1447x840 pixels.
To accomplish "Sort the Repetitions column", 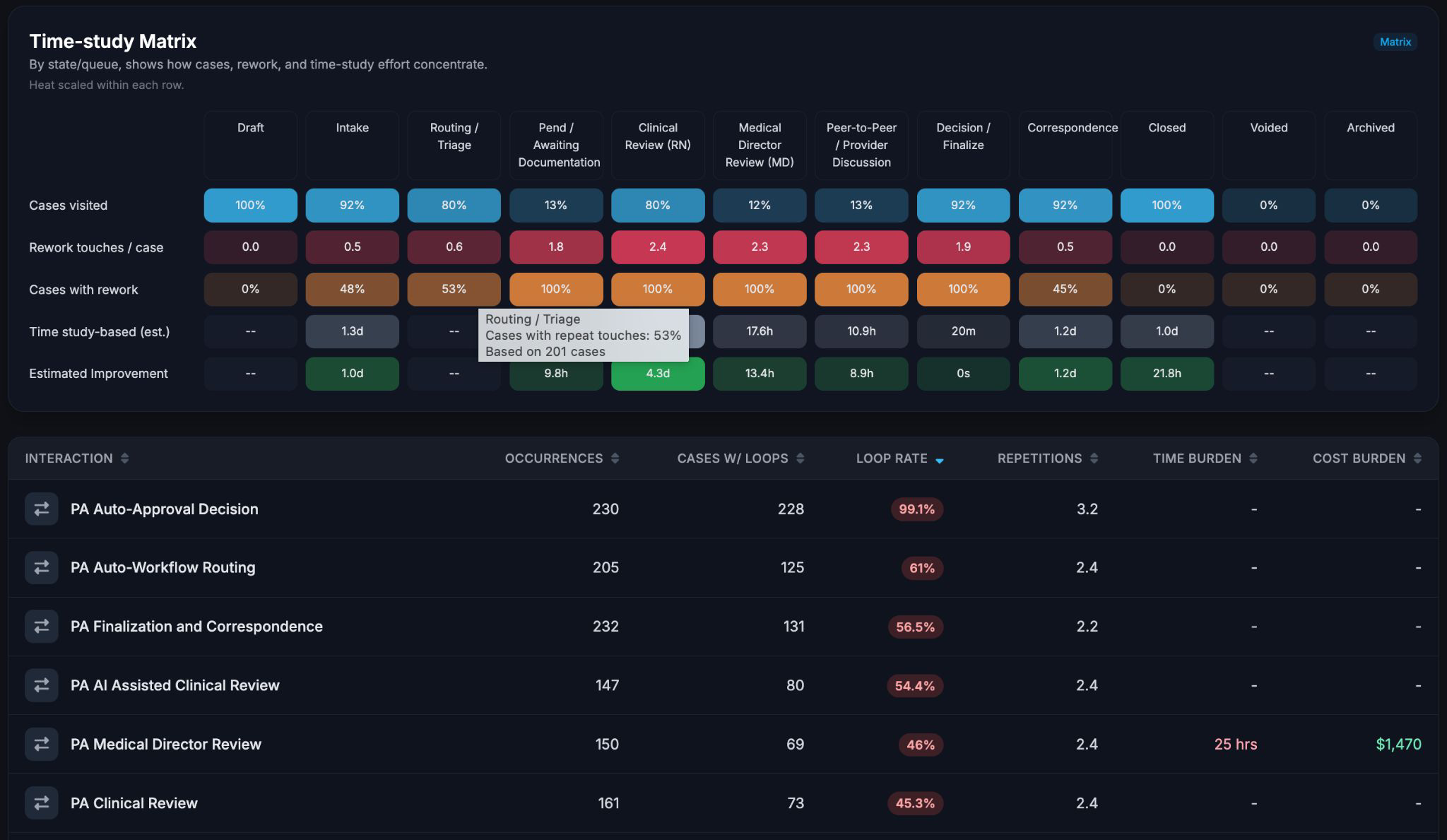I will click(1094, 459).
